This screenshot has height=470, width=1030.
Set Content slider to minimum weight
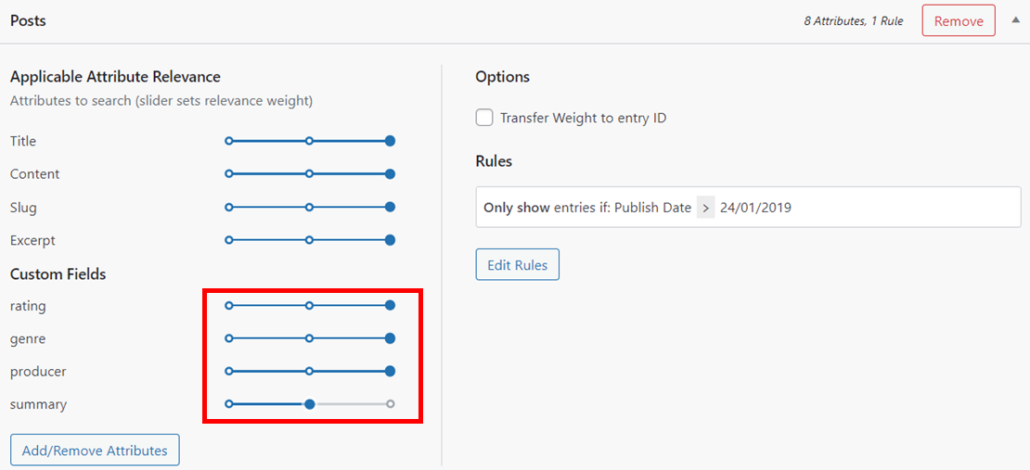click(x=229, y=174)
